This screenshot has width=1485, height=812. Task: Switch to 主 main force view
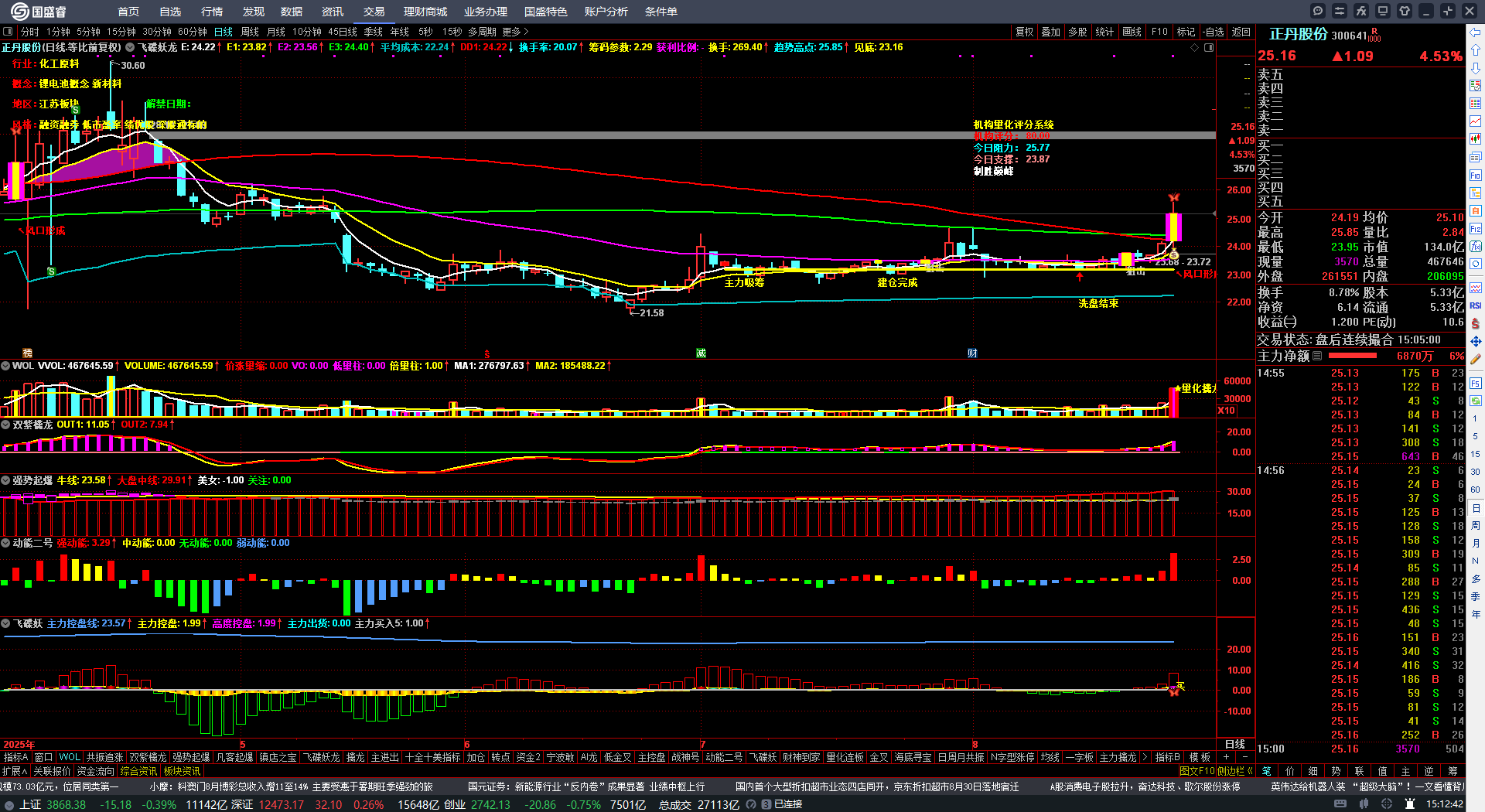[x=1405, y=771]
